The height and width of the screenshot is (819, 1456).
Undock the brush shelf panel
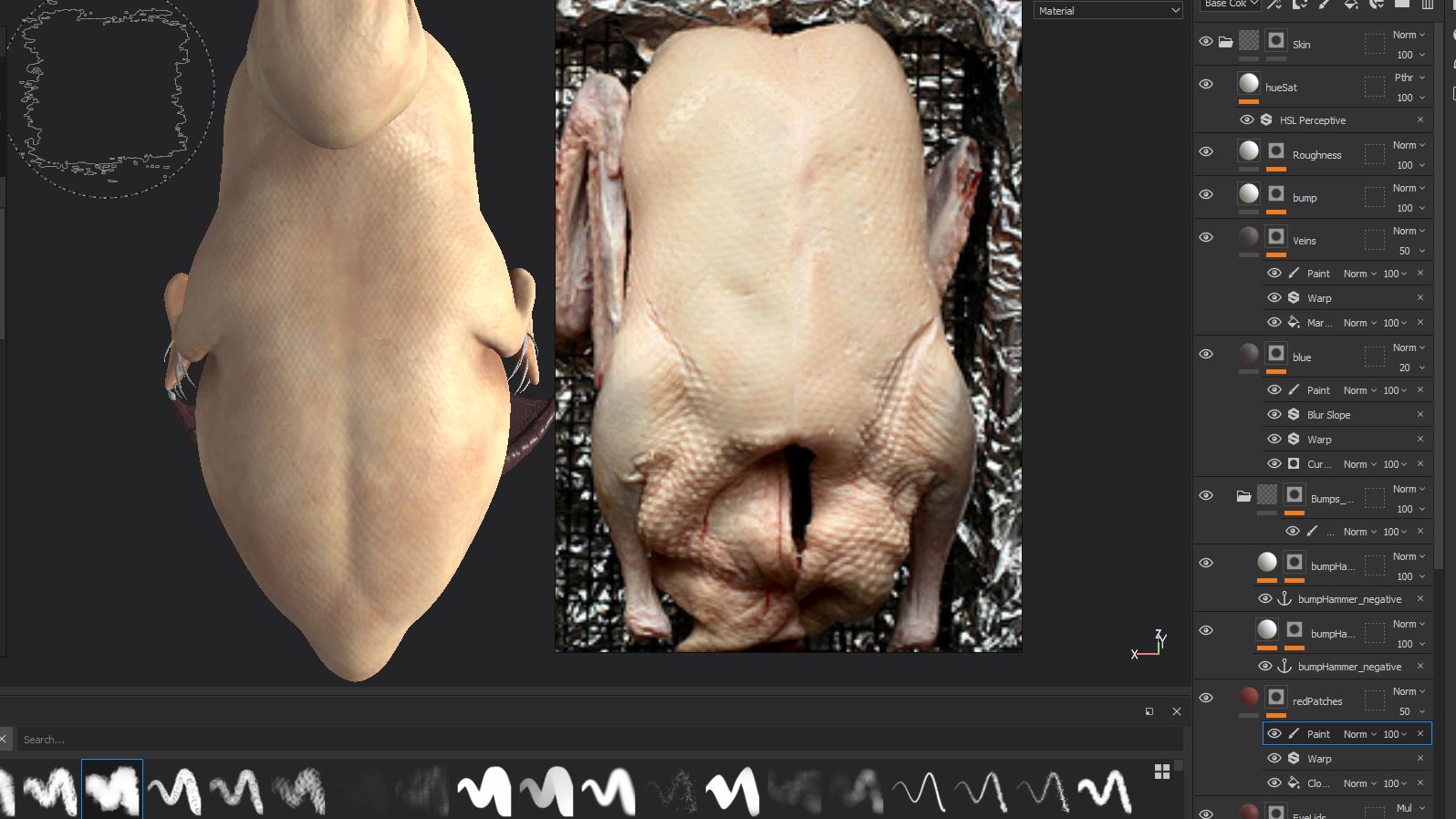[1149, 711]
